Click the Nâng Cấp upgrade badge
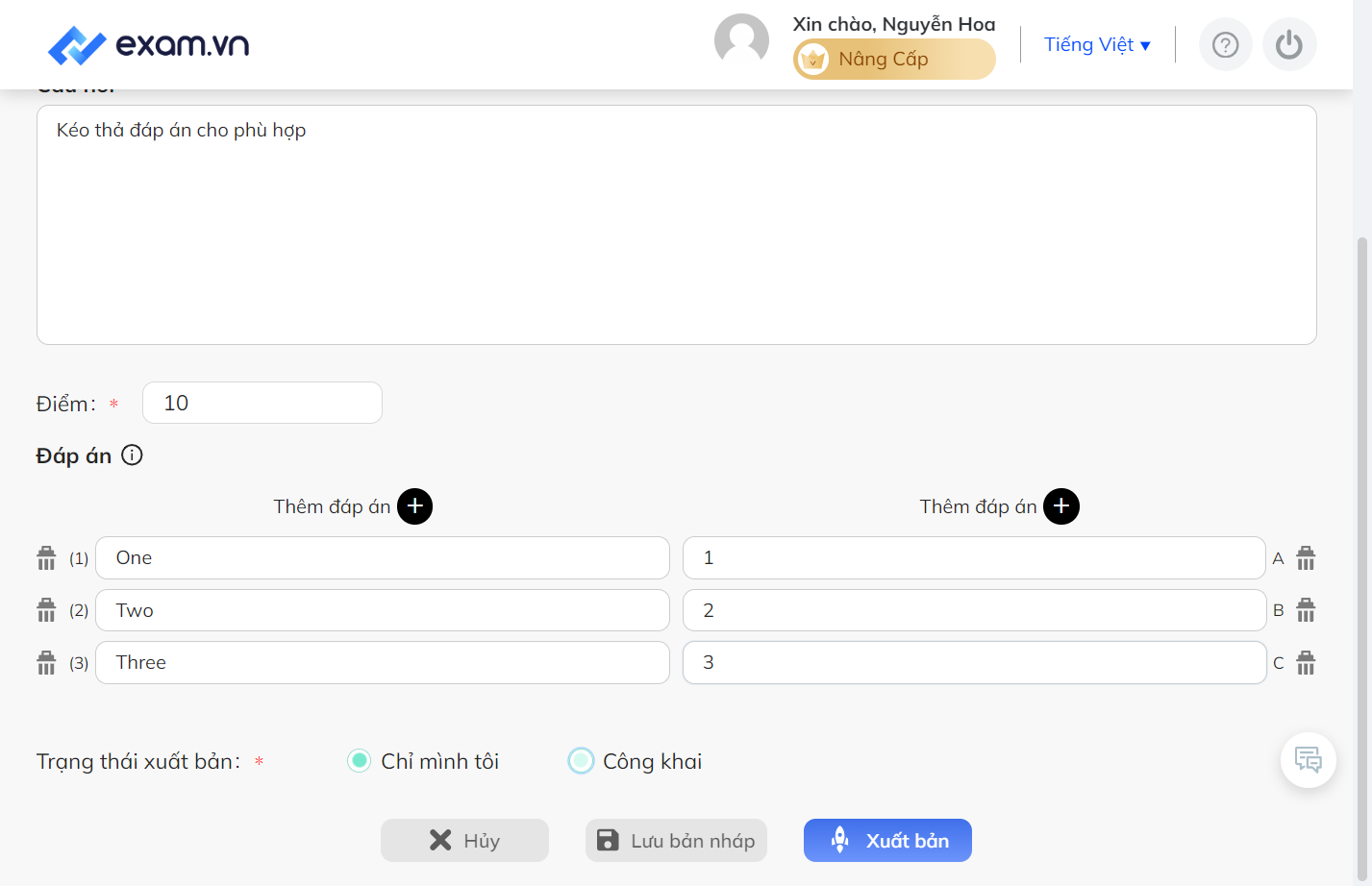 [894, 60]
